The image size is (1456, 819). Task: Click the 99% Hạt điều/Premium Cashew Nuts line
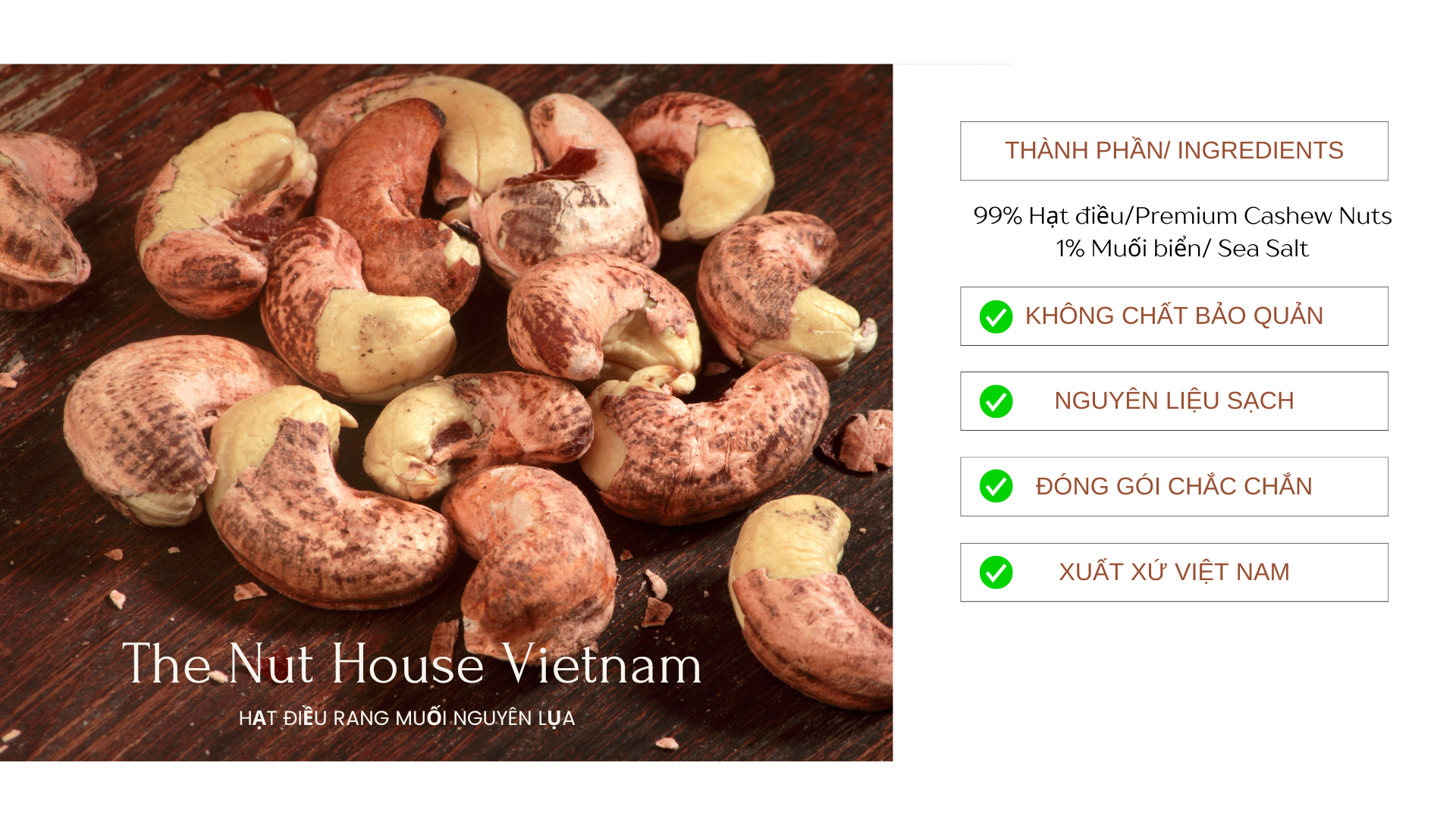click(1182, 216)
